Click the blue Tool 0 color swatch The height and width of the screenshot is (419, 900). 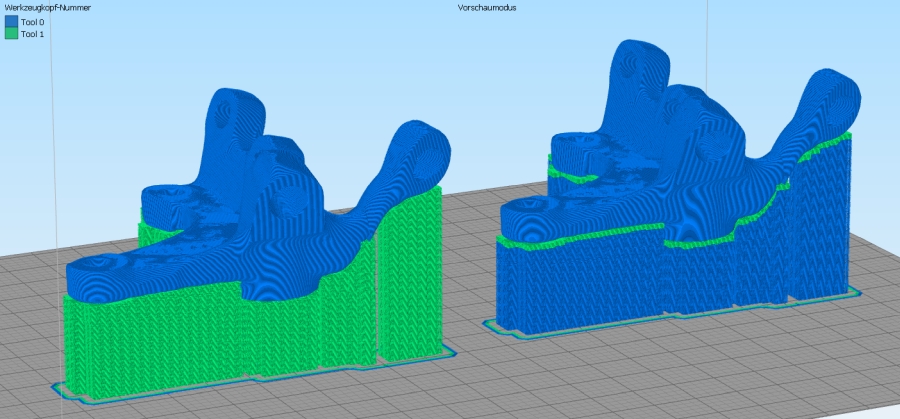coord(11,22)
